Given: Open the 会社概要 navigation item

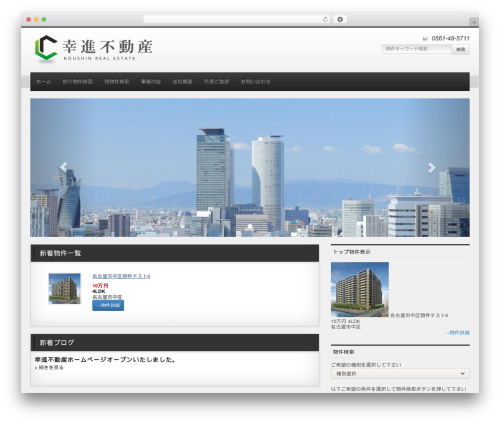Looking at the screenshot, I should [182, 82].
